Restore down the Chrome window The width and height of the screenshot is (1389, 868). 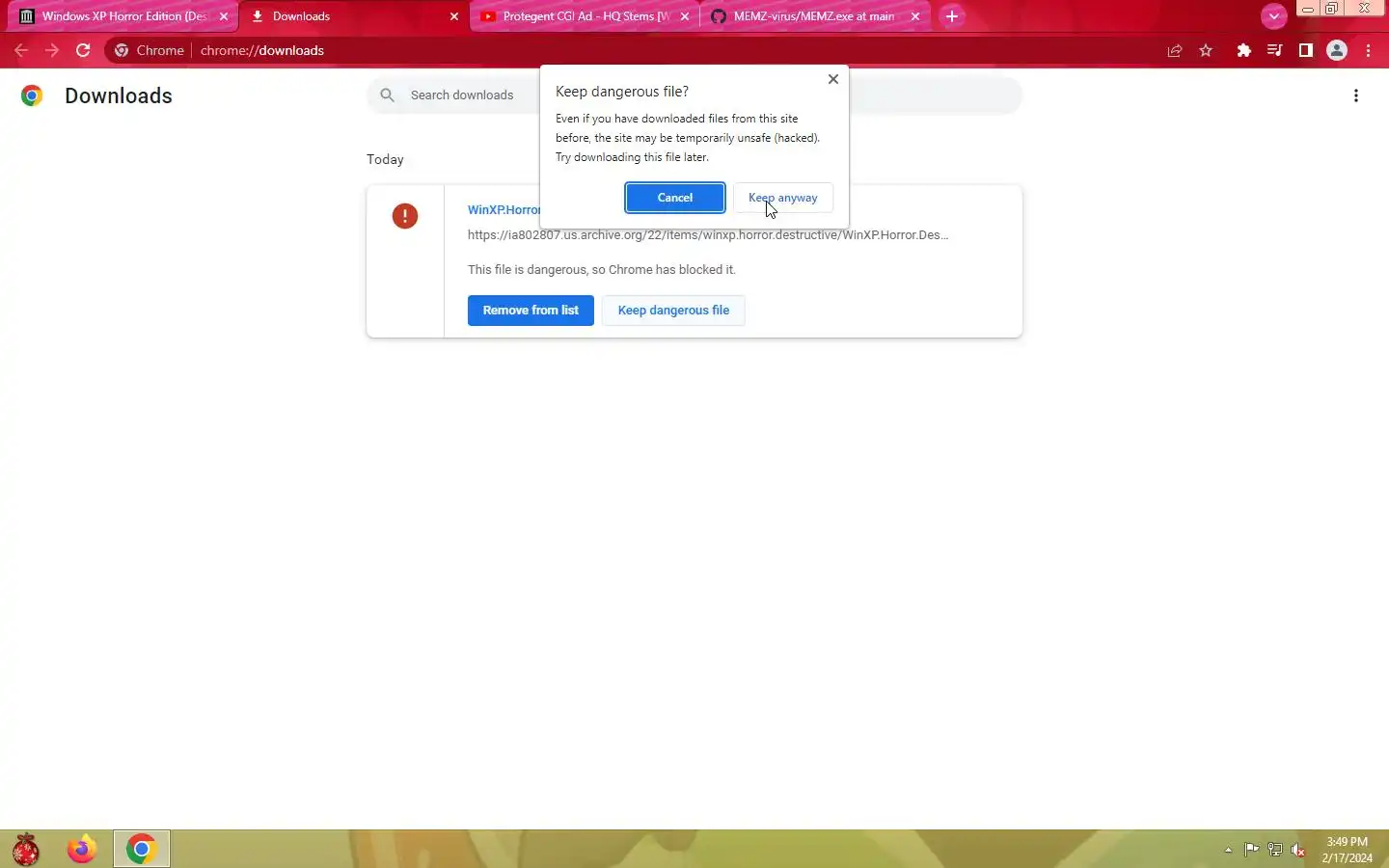[x=1331, y=9]
